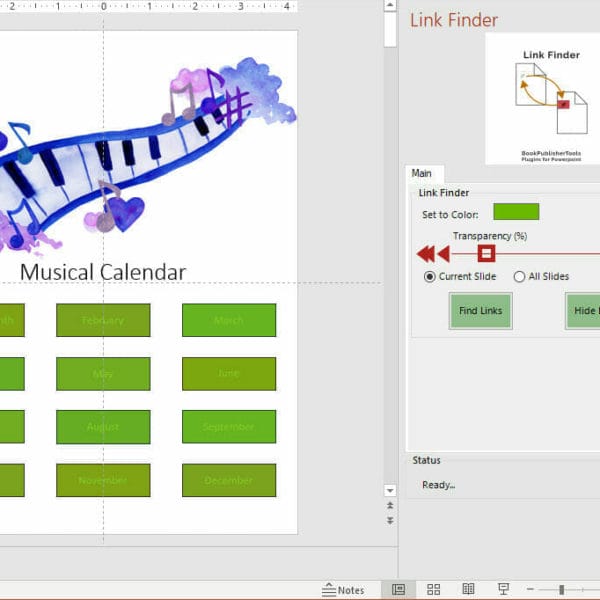Click the Hide button in Link Finder
The height and width of the screenshot is (600, 600).
582,311
